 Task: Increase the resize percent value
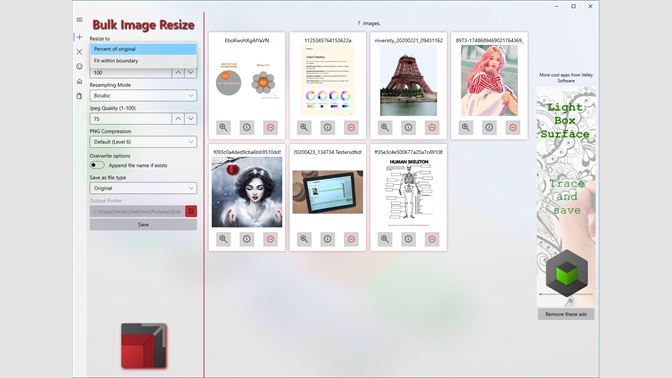coord(178,73)
